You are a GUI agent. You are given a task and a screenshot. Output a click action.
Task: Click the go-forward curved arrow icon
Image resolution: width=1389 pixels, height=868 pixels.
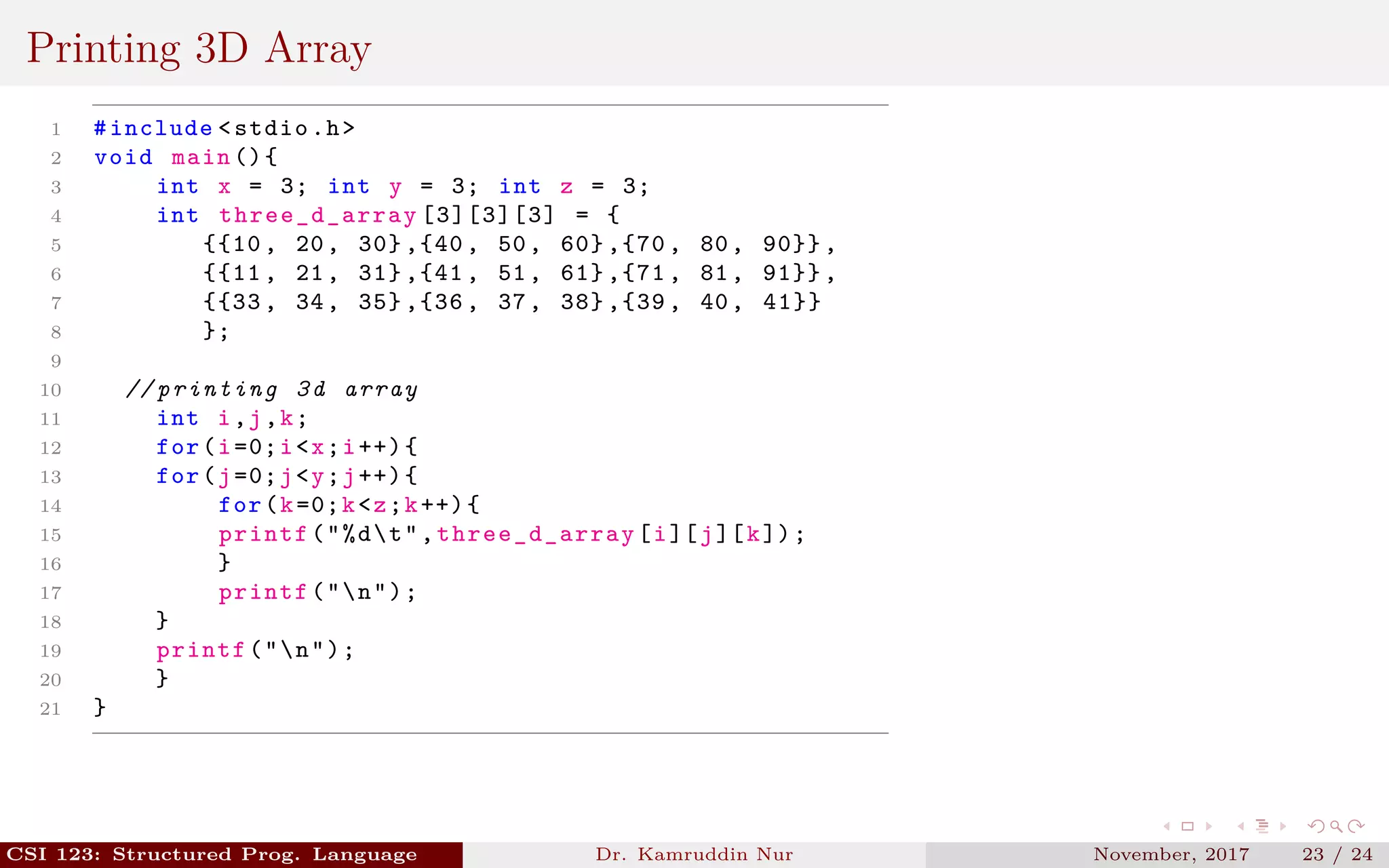pos(1356,826)
